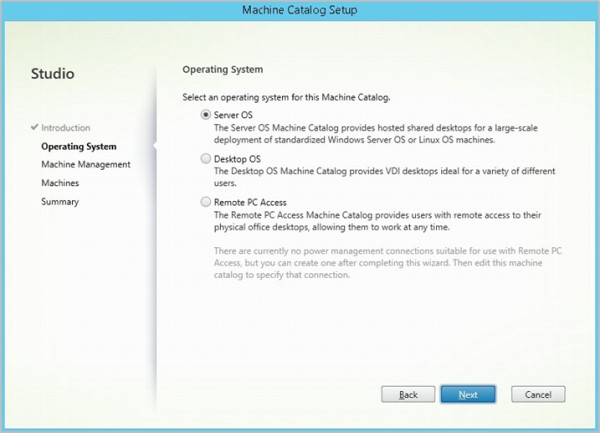600x433 pixels.
Task: Enable the Remote PC Access option
Action: 206,202
